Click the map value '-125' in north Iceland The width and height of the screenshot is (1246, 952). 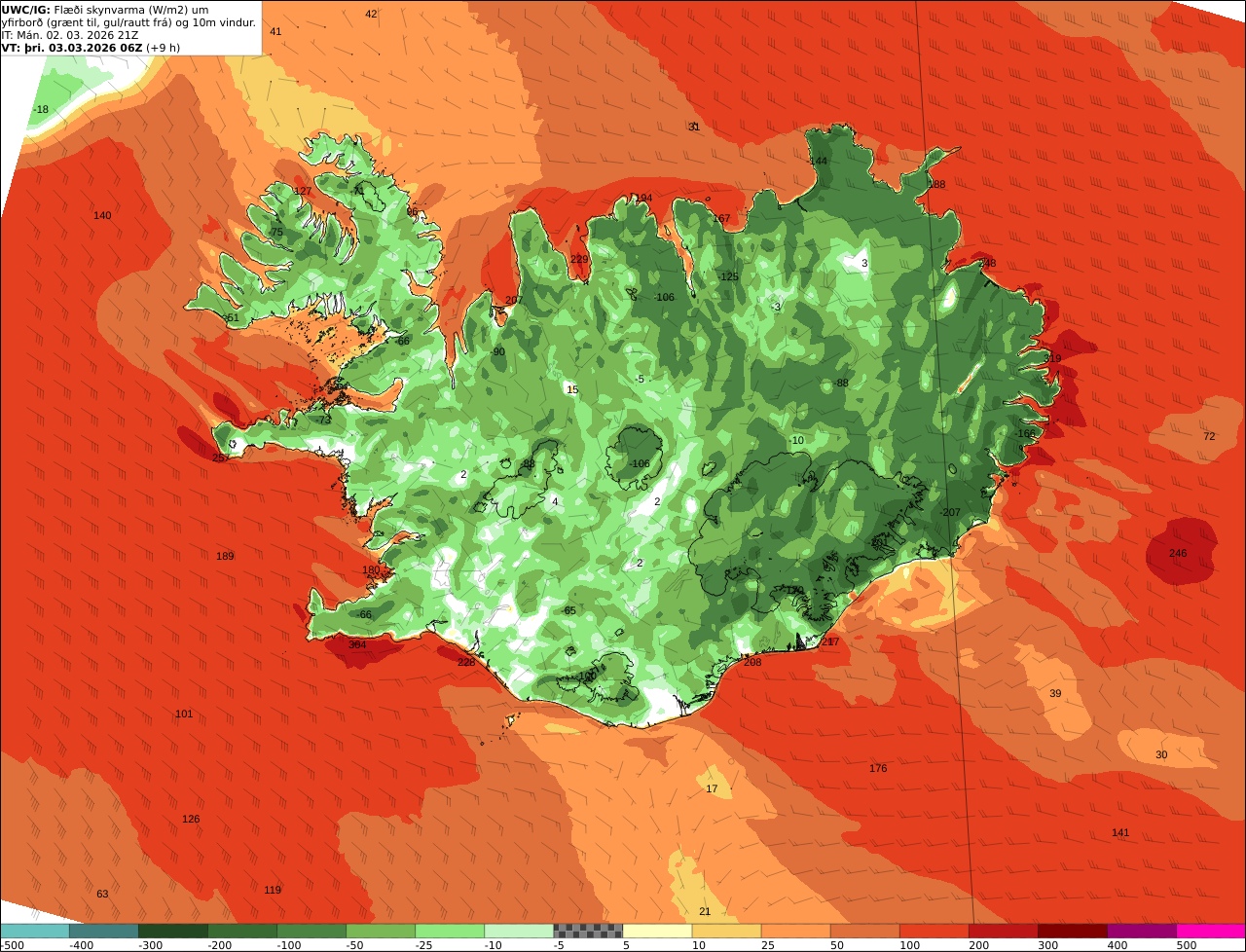[728, 276]
